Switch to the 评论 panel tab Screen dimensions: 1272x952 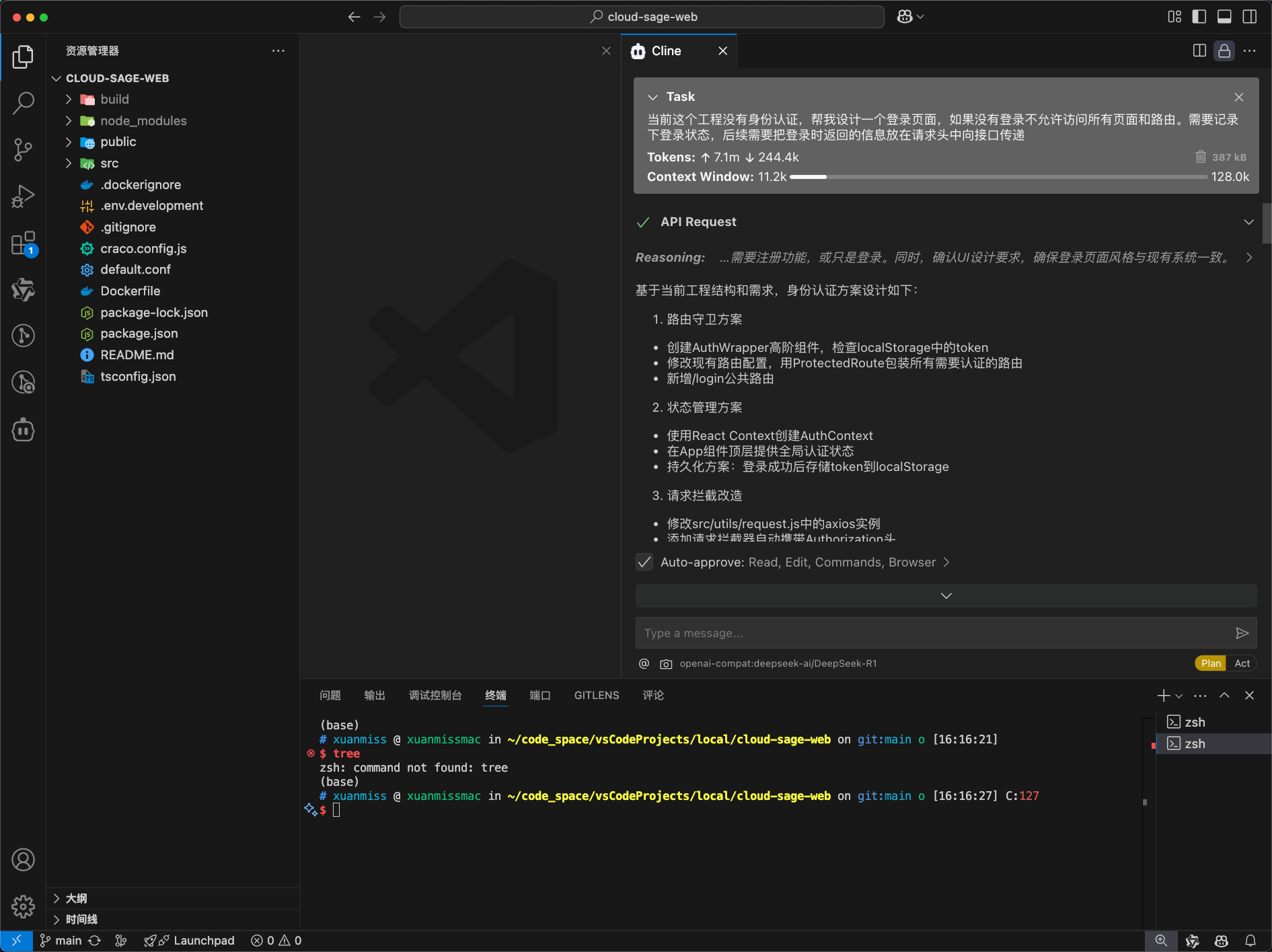tap(653, 696)
